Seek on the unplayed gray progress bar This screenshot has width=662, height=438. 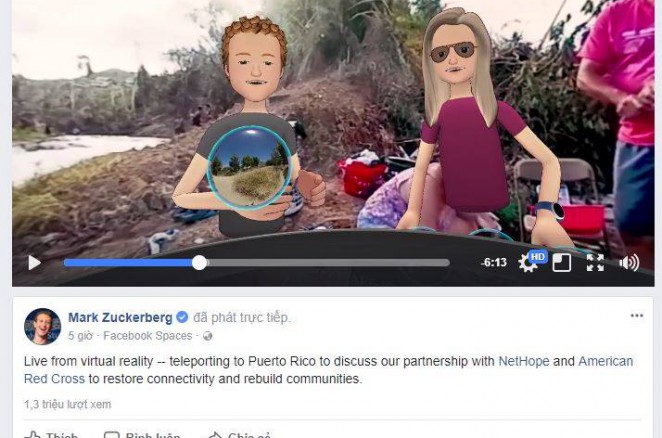[x=328, y=263]
